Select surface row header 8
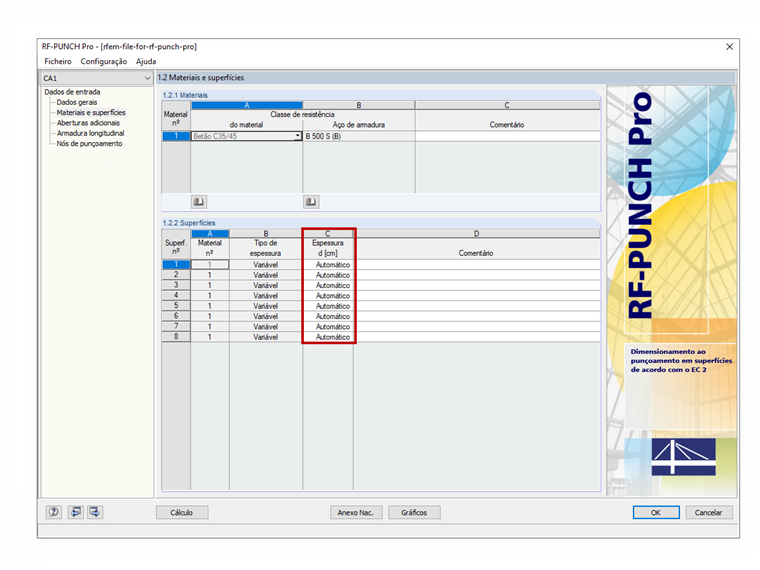Image resolution: width=760 pixels, height=570 pixels. click(176, 337)
